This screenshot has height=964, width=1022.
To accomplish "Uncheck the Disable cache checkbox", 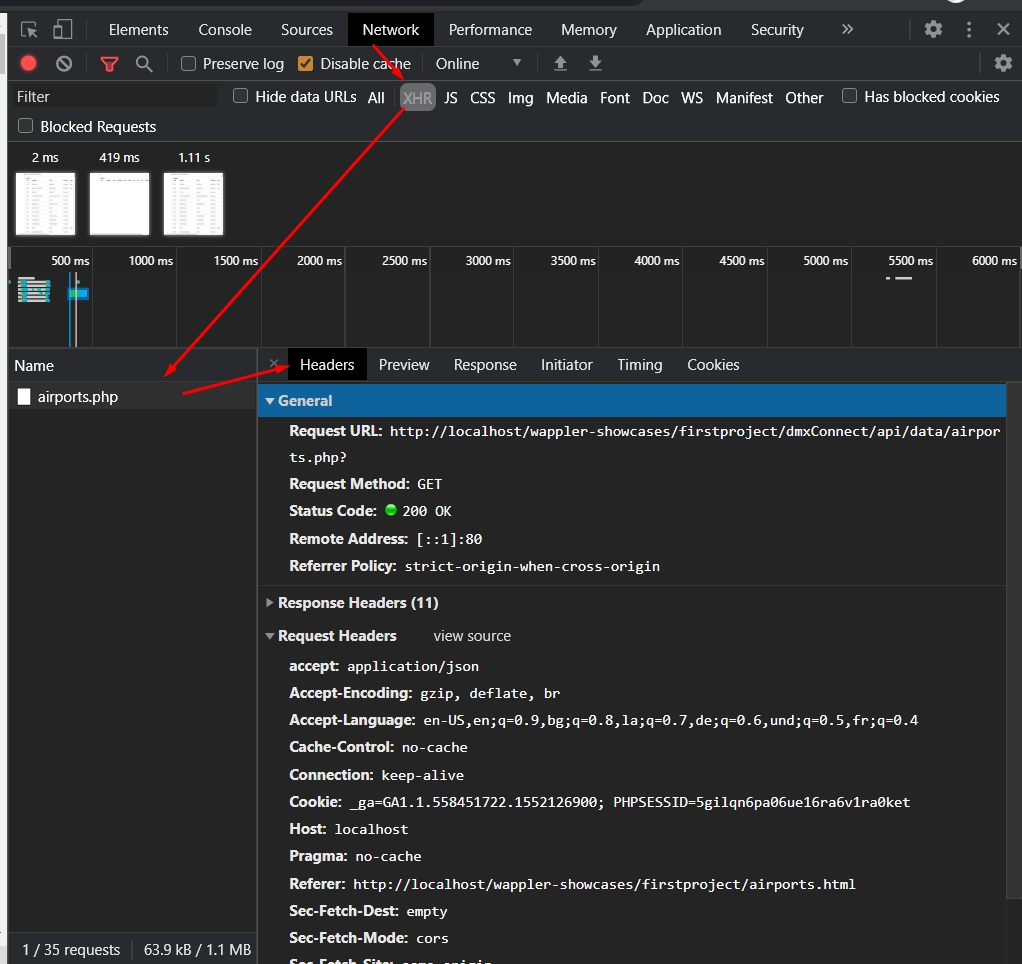I will (306, 64).
